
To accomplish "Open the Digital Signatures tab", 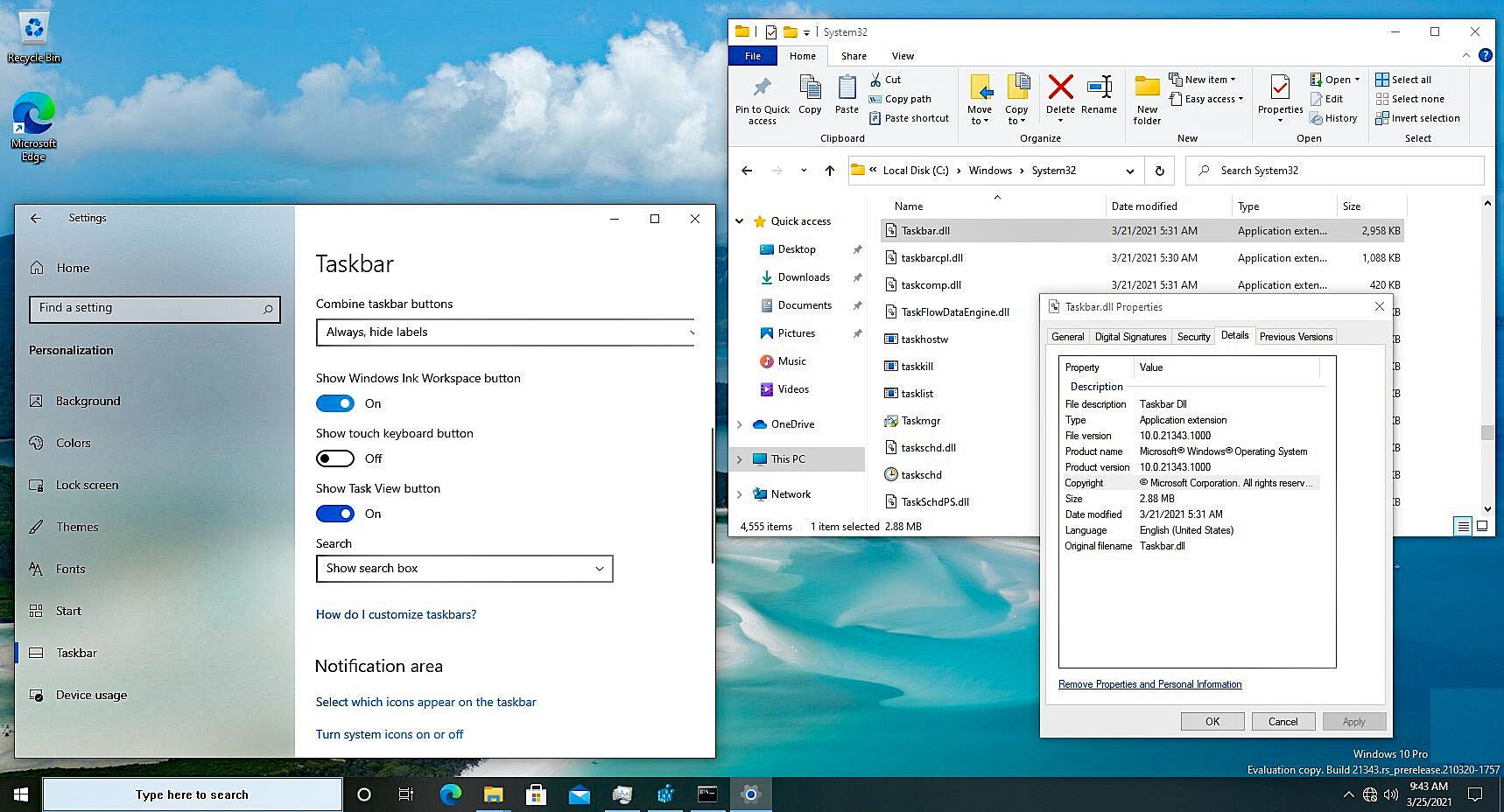I will tap(1130, 337).
